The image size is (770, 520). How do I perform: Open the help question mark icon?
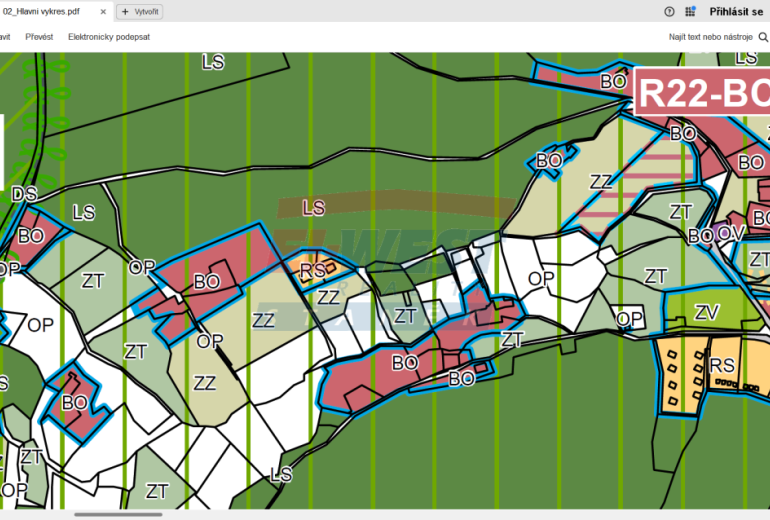[669, 12]
